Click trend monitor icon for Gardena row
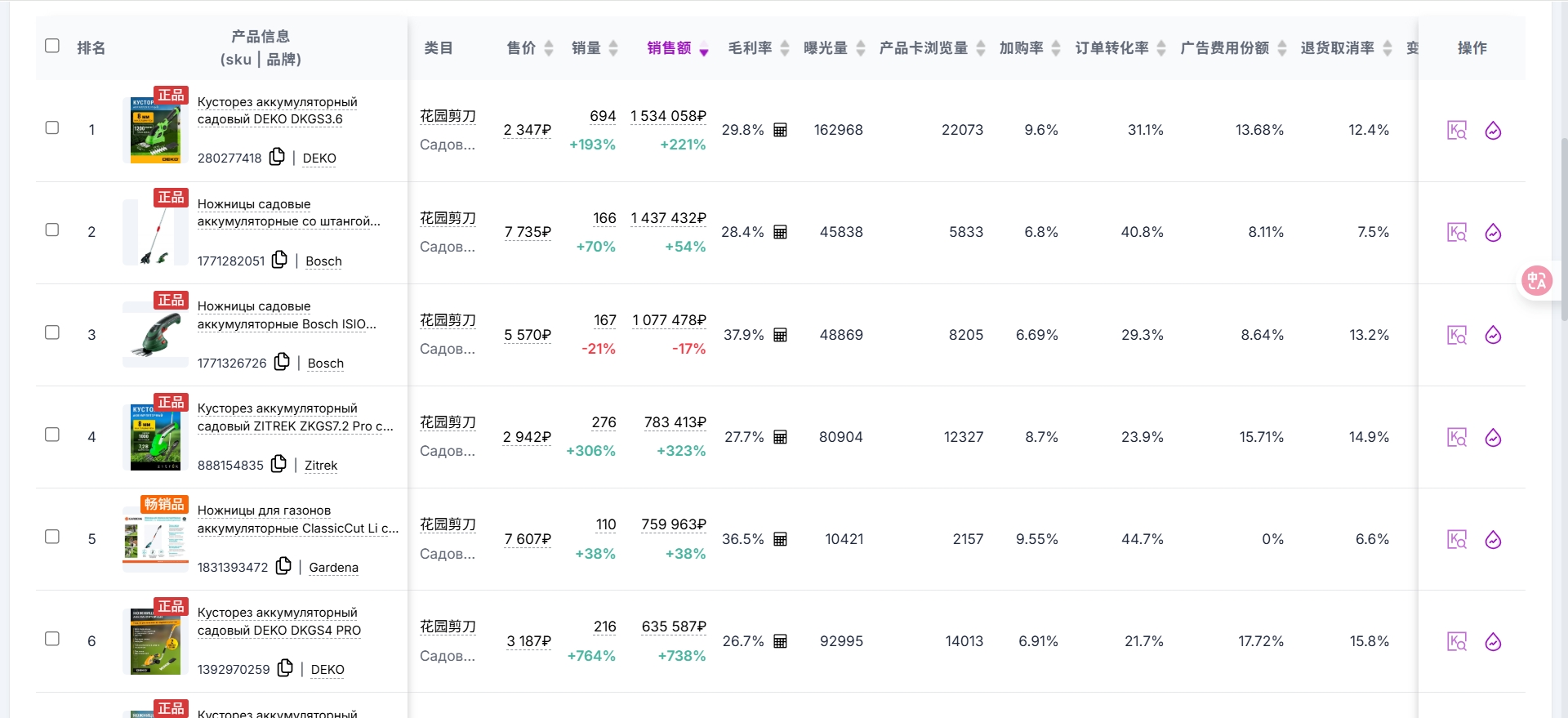The image size is (1568, 718). 1493,540
